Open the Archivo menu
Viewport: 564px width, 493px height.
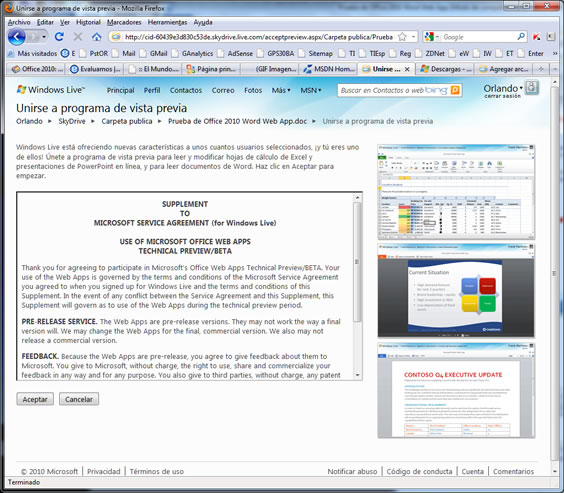pyautogui.click(x=19, y=22)
